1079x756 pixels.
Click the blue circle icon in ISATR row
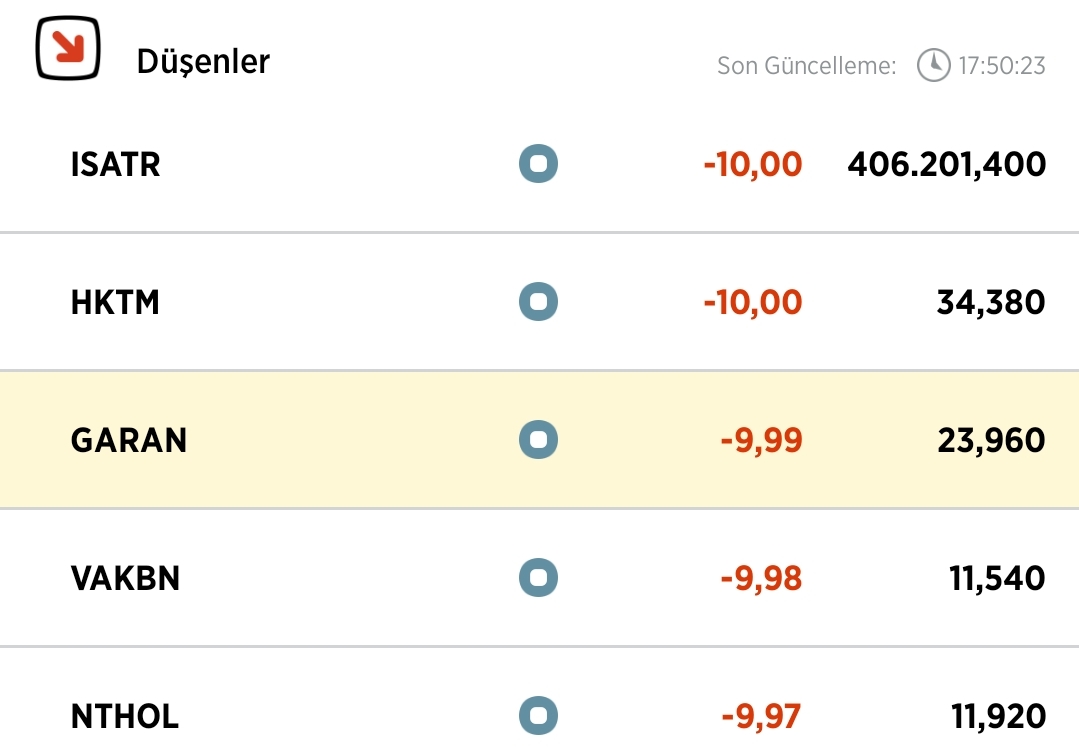coord(538,164)
